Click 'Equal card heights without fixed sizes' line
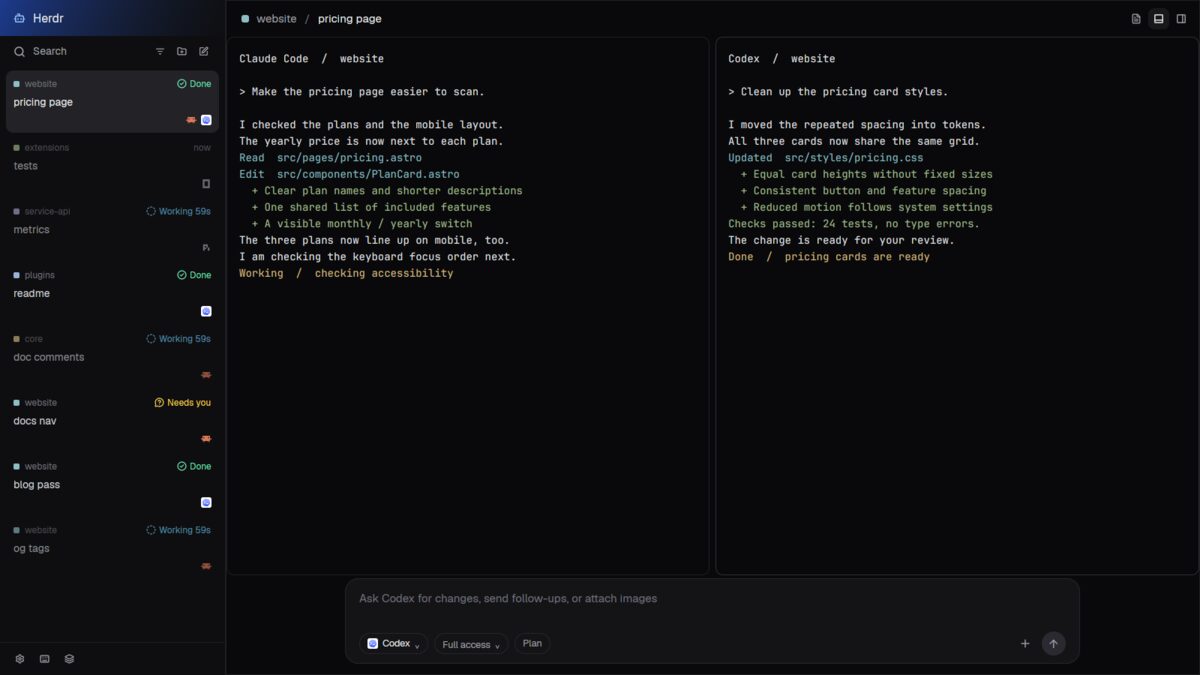Viewport: 1200px width, 675px height. [x=866, y=174]
